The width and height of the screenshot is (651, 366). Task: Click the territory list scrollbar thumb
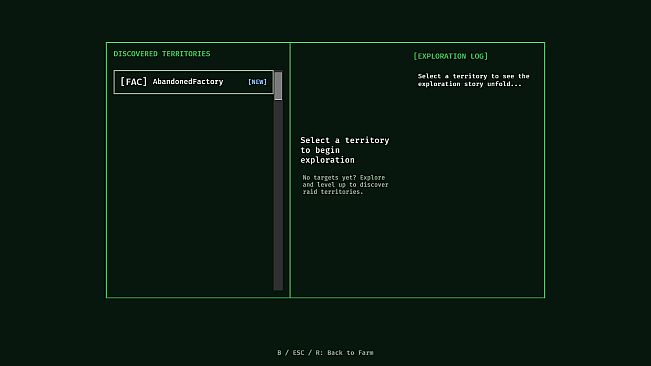278,86
